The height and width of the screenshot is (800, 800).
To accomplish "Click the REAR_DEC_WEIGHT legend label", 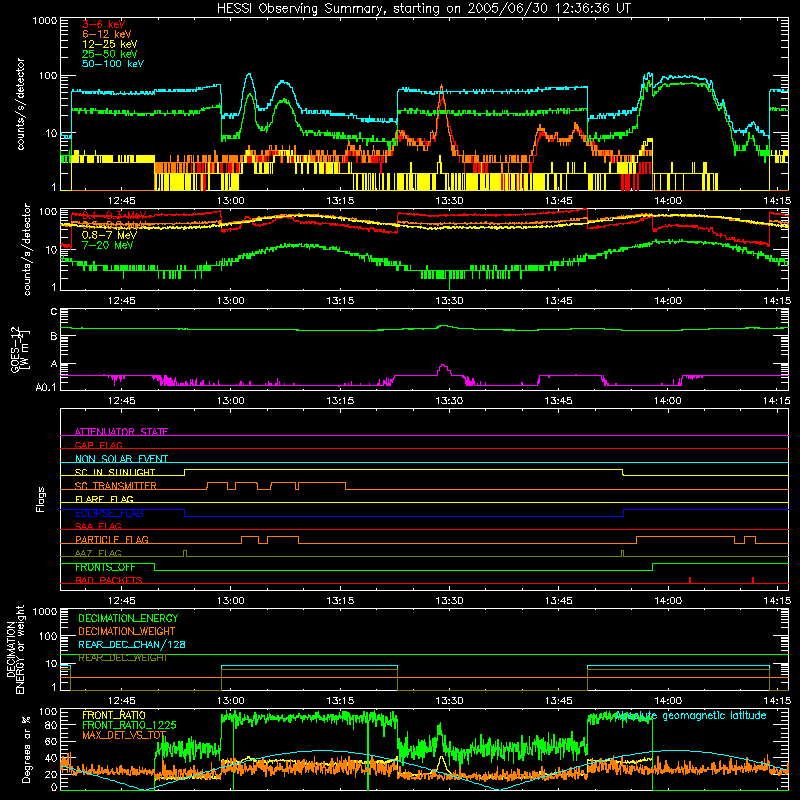I will pos(122,658).
